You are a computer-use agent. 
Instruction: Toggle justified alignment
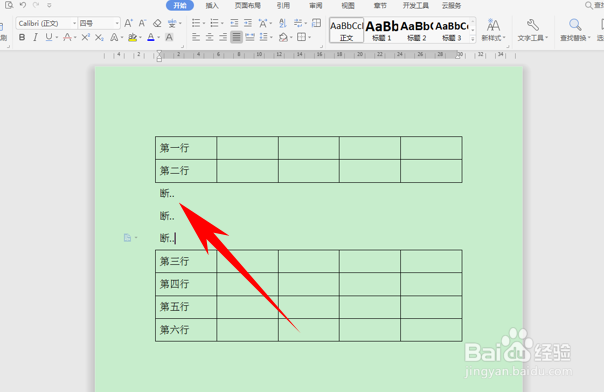tap(237, 37)
